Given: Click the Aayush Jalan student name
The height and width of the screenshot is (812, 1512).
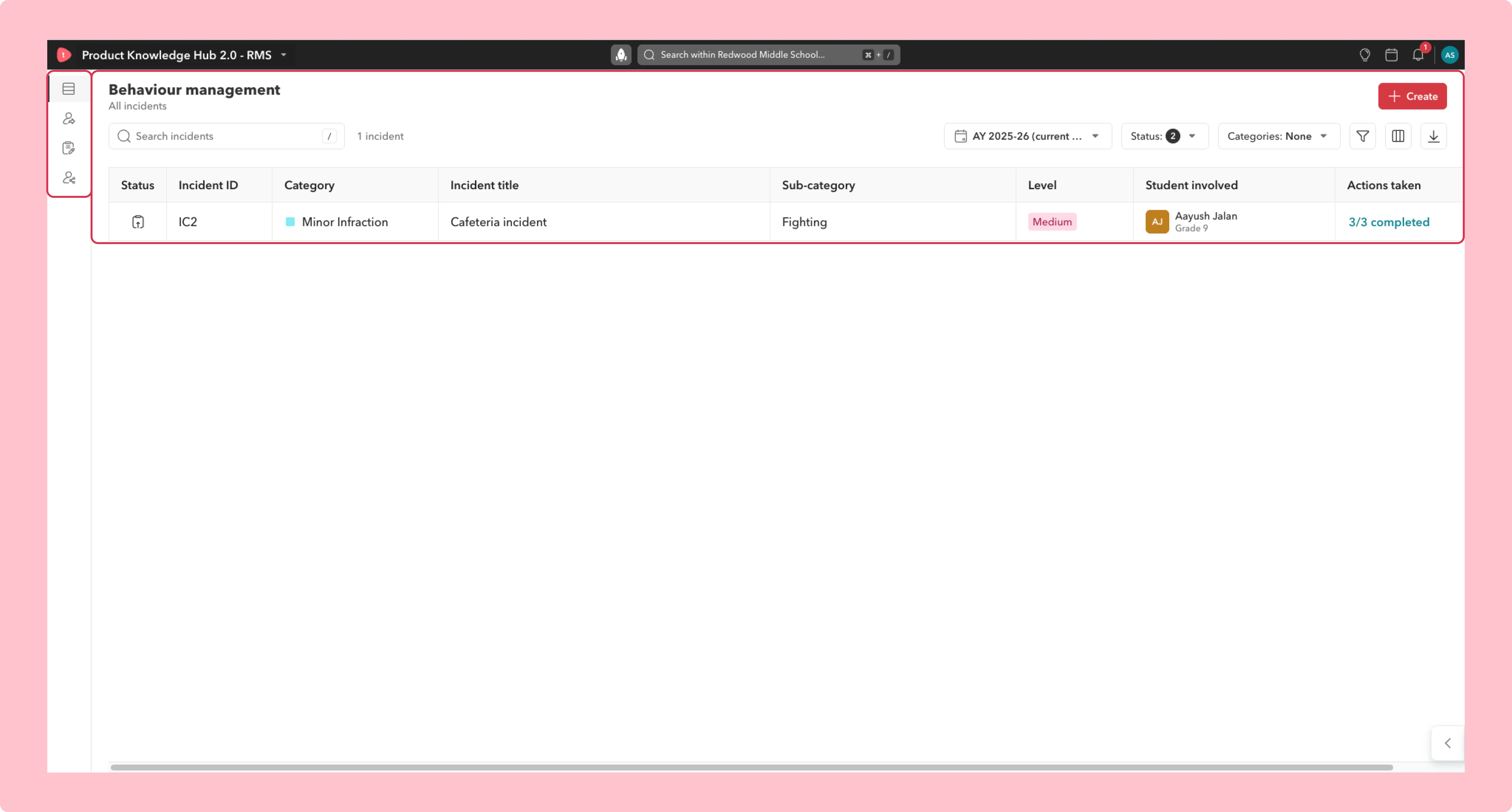Looking at the screenshot, I should (1206, 216).
